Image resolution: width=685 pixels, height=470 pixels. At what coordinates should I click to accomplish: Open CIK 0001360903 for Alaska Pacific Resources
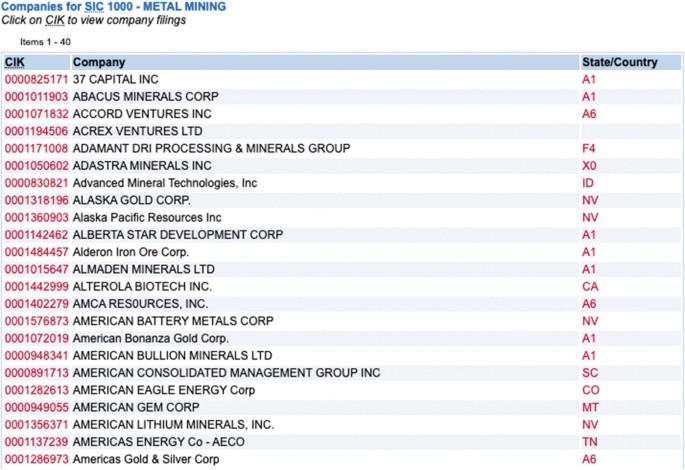pyautogui.click(x=36, y=218)
